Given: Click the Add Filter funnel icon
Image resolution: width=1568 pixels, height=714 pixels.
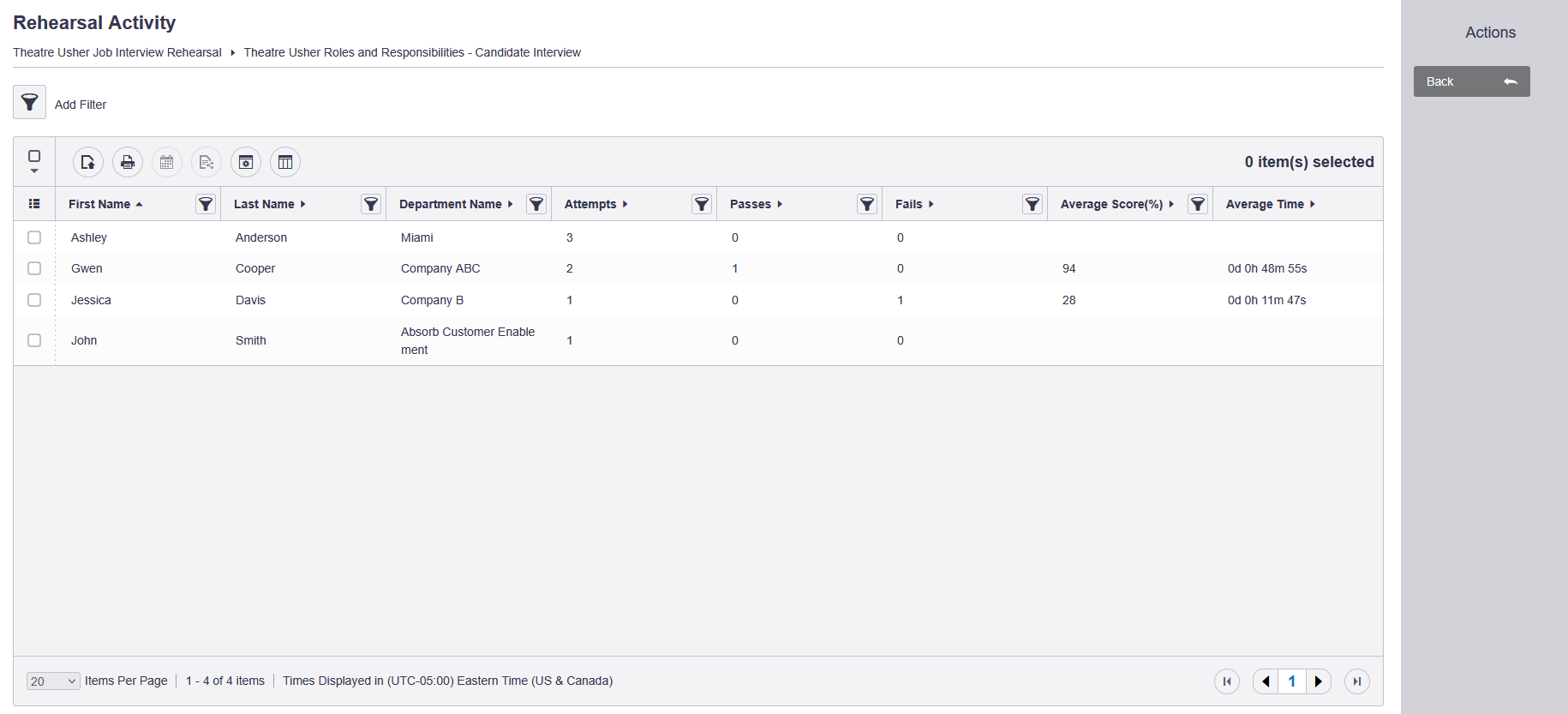Looking at the screenshot, I should click(x=29, y=103).
